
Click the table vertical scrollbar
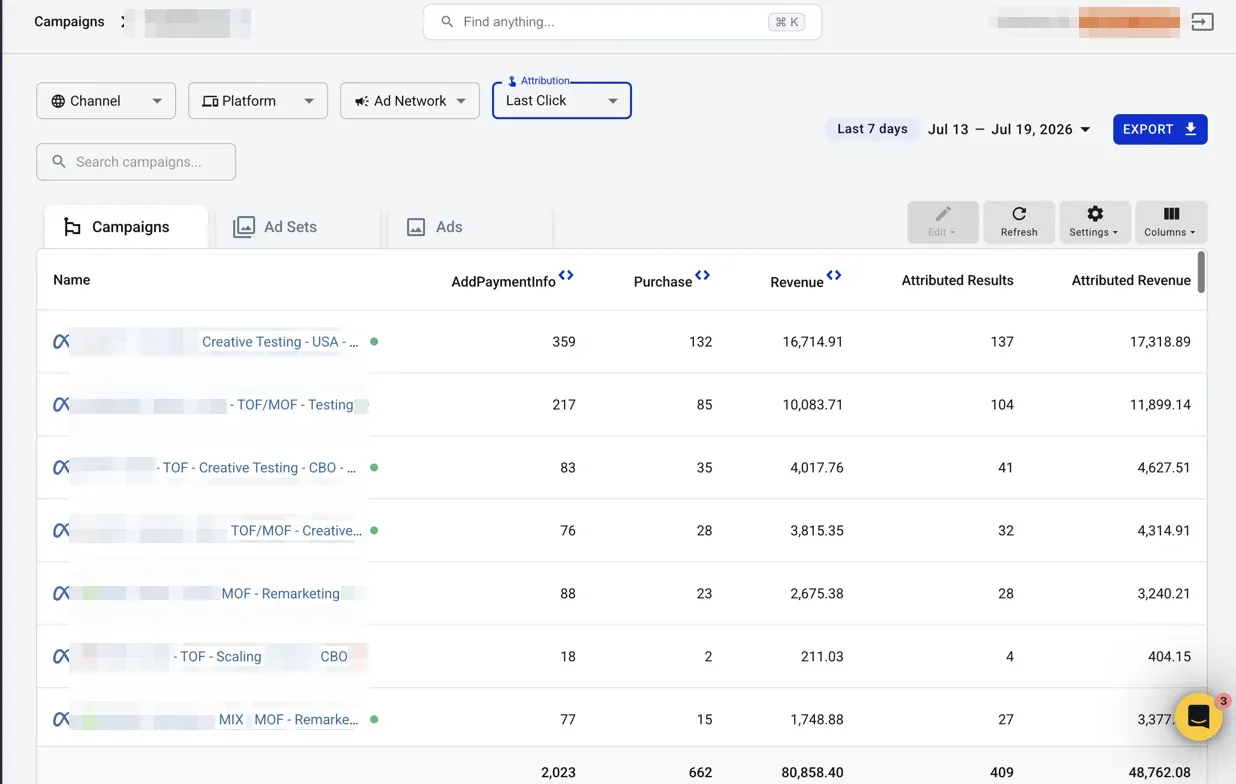click(x=1200, y=272)
